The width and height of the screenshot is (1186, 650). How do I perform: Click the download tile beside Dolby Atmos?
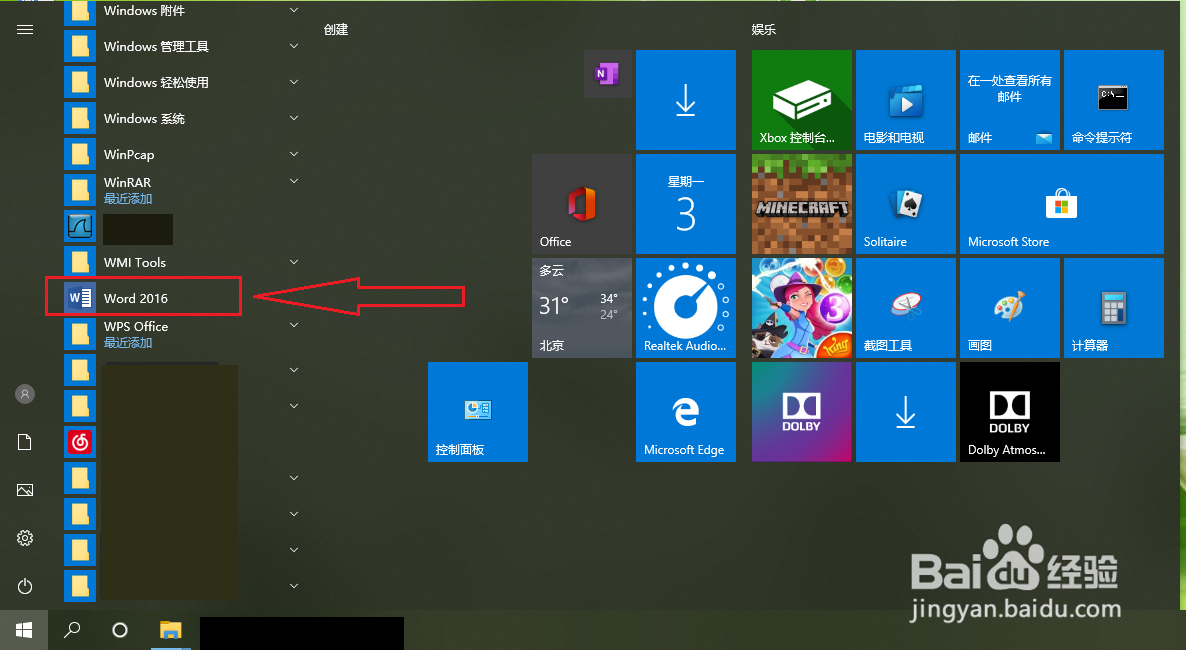click(x=905, y=412)
